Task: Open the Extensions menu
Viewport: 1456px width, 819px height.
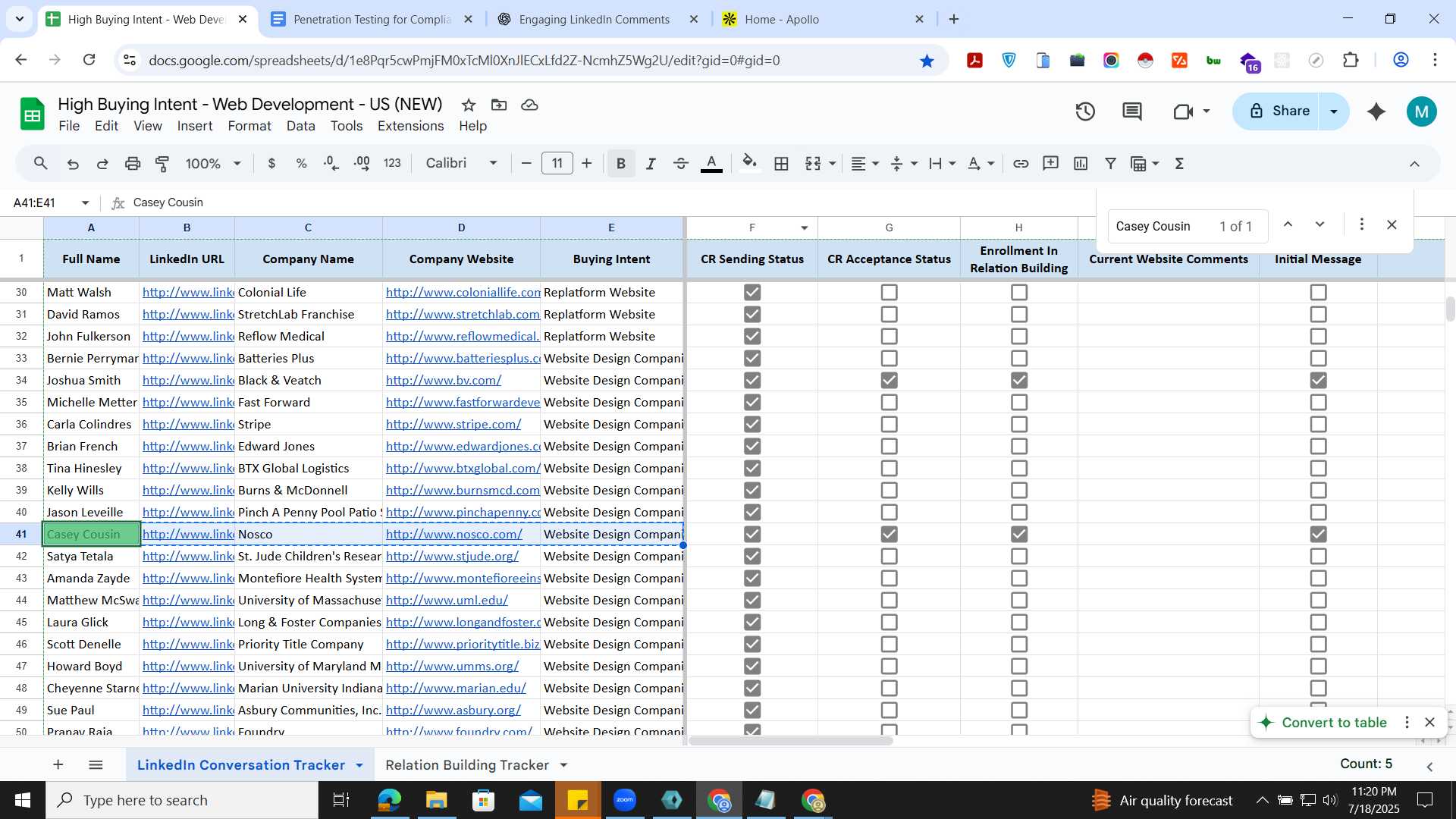Action: 410,126
